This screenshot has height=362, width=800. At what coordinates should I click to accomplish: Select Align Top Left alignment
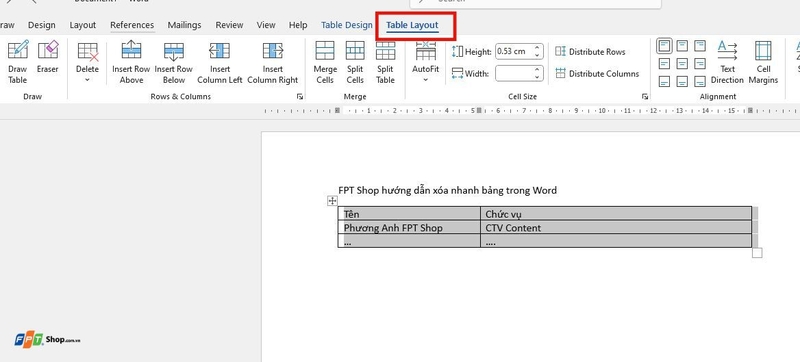[664, 46]
